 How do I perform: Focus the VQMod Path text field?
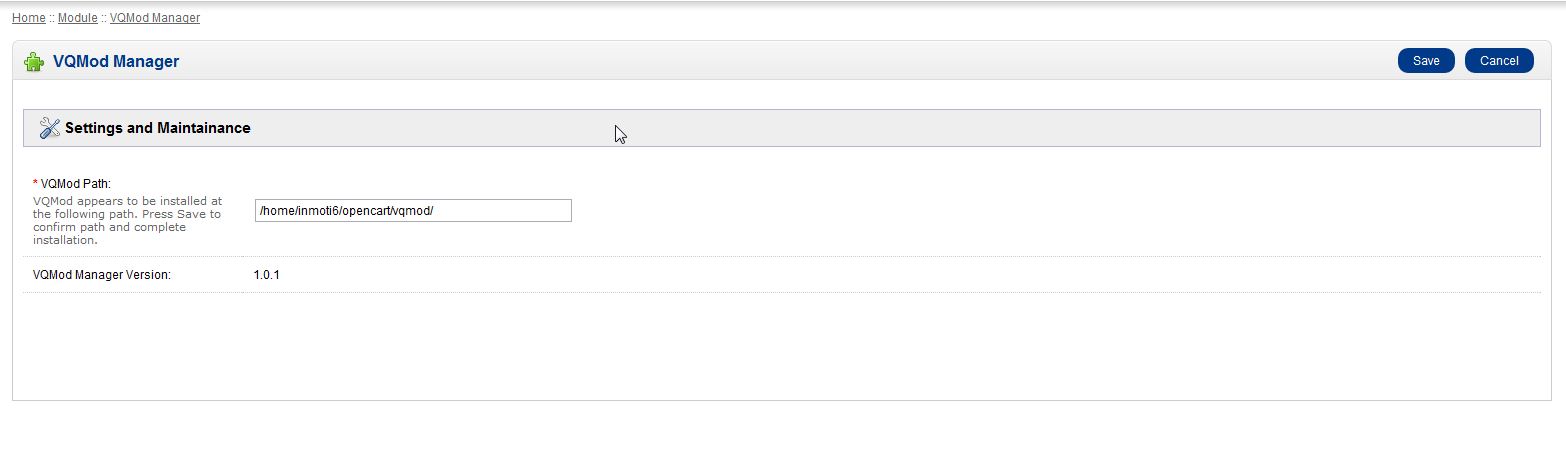pos(412,211)
